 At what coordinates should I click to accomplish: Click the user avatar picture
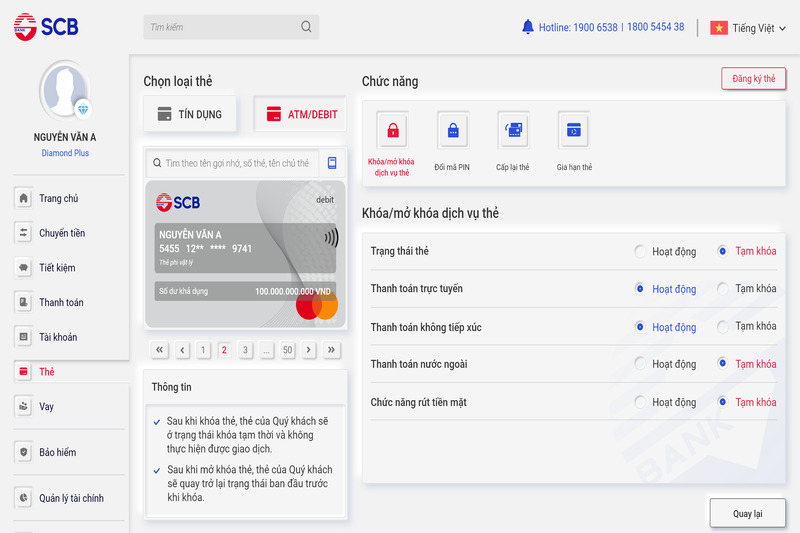tap(64, 90)
